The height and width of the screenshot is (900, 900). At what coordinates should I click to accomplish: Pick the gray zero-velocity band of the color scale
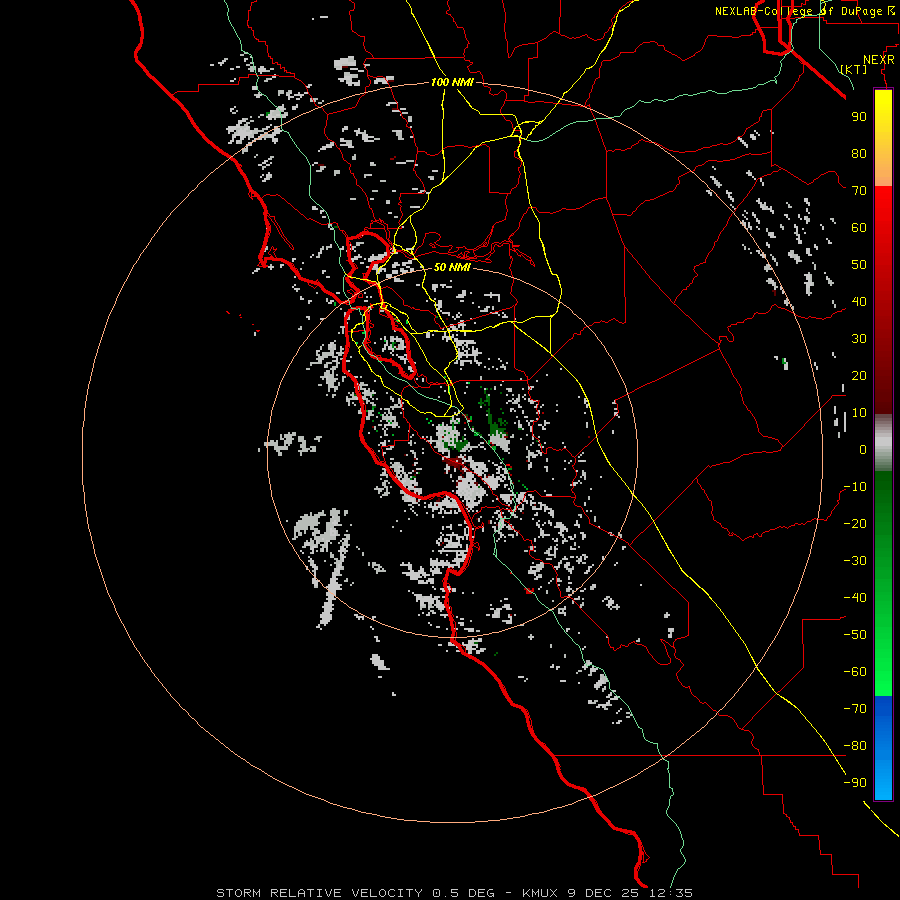pyautogui.click(x=883, y=443)
